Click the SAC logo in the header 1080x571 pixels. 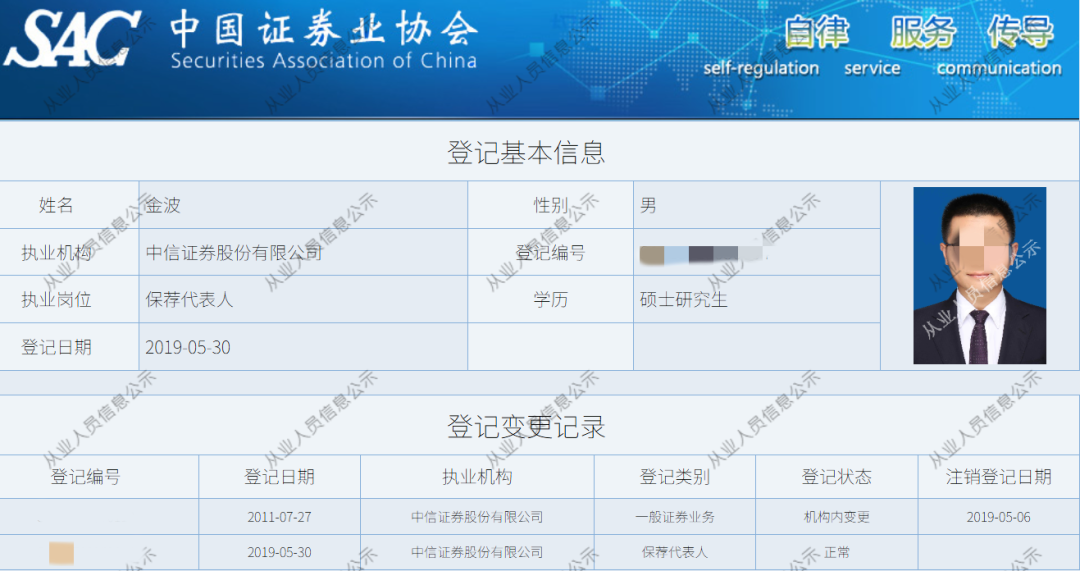point(72,40)
